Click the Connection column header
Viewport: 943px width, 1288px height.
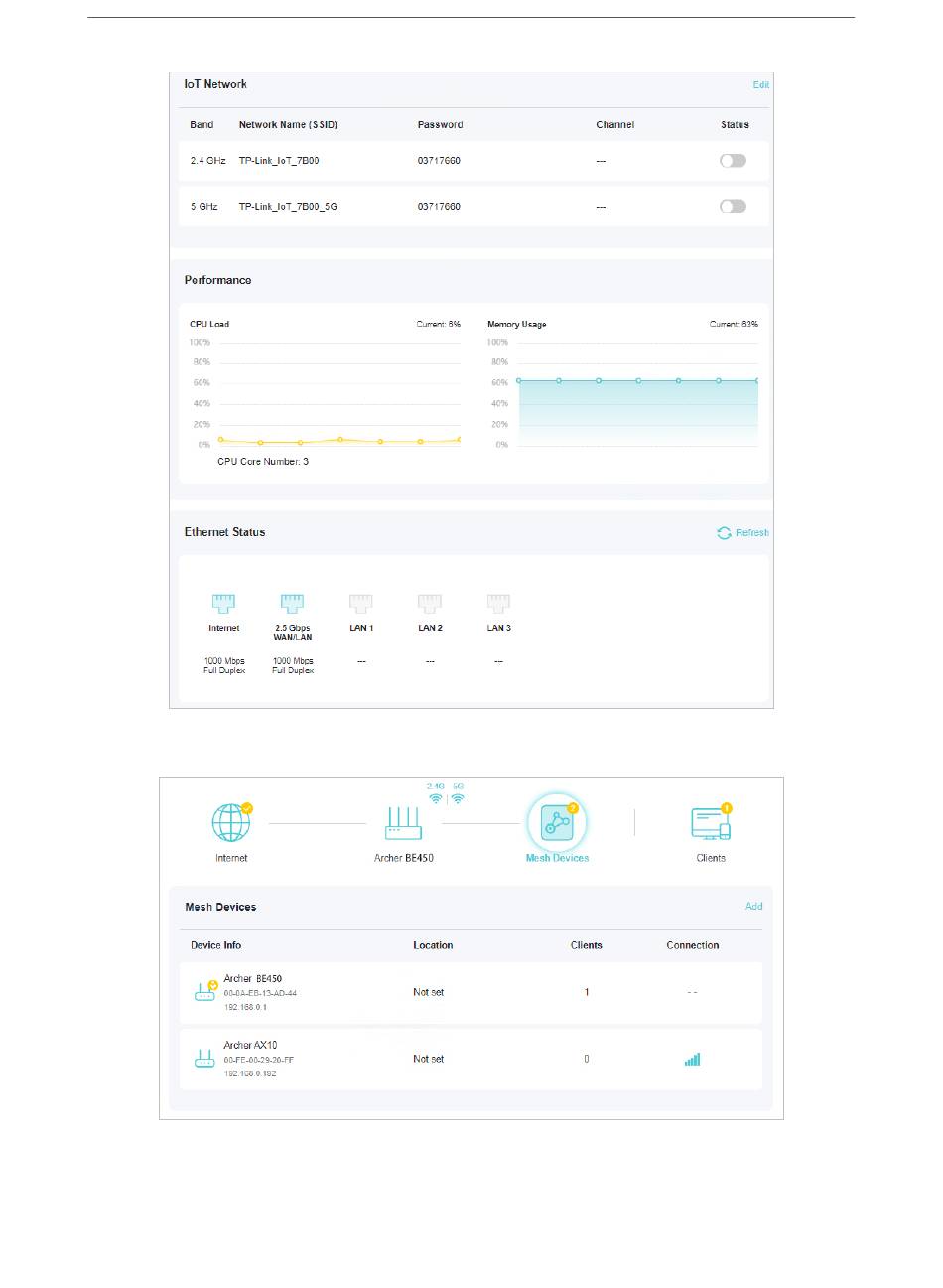[693, 945]
